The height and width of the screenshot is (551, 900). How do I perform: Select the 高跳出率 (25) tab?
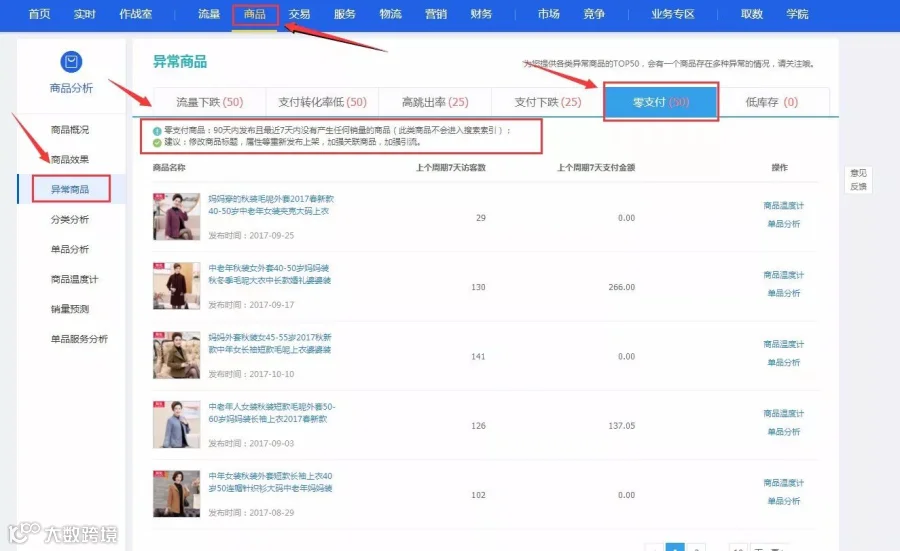[x=435, y=102]
